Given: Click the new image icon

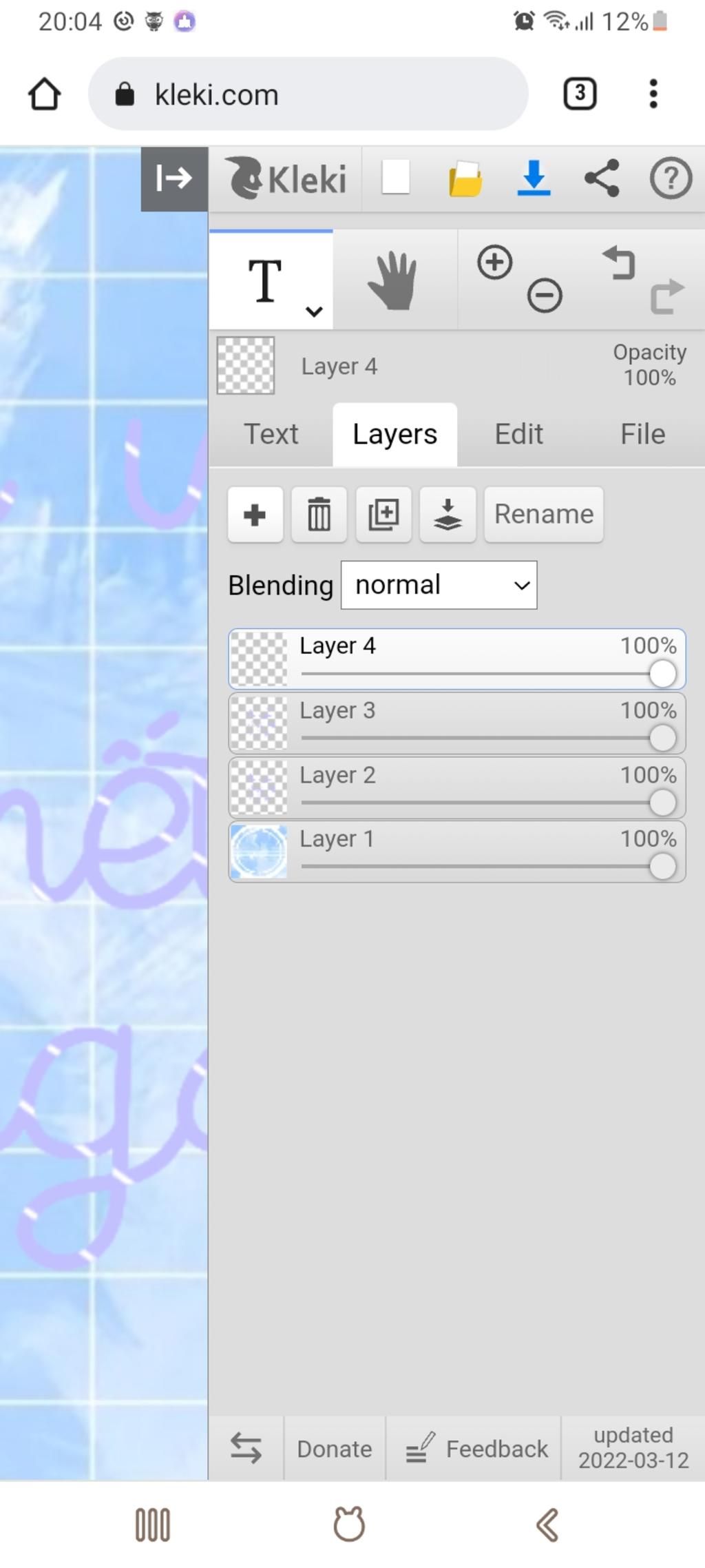Looking at the screenshot, I should pos(396,178).
